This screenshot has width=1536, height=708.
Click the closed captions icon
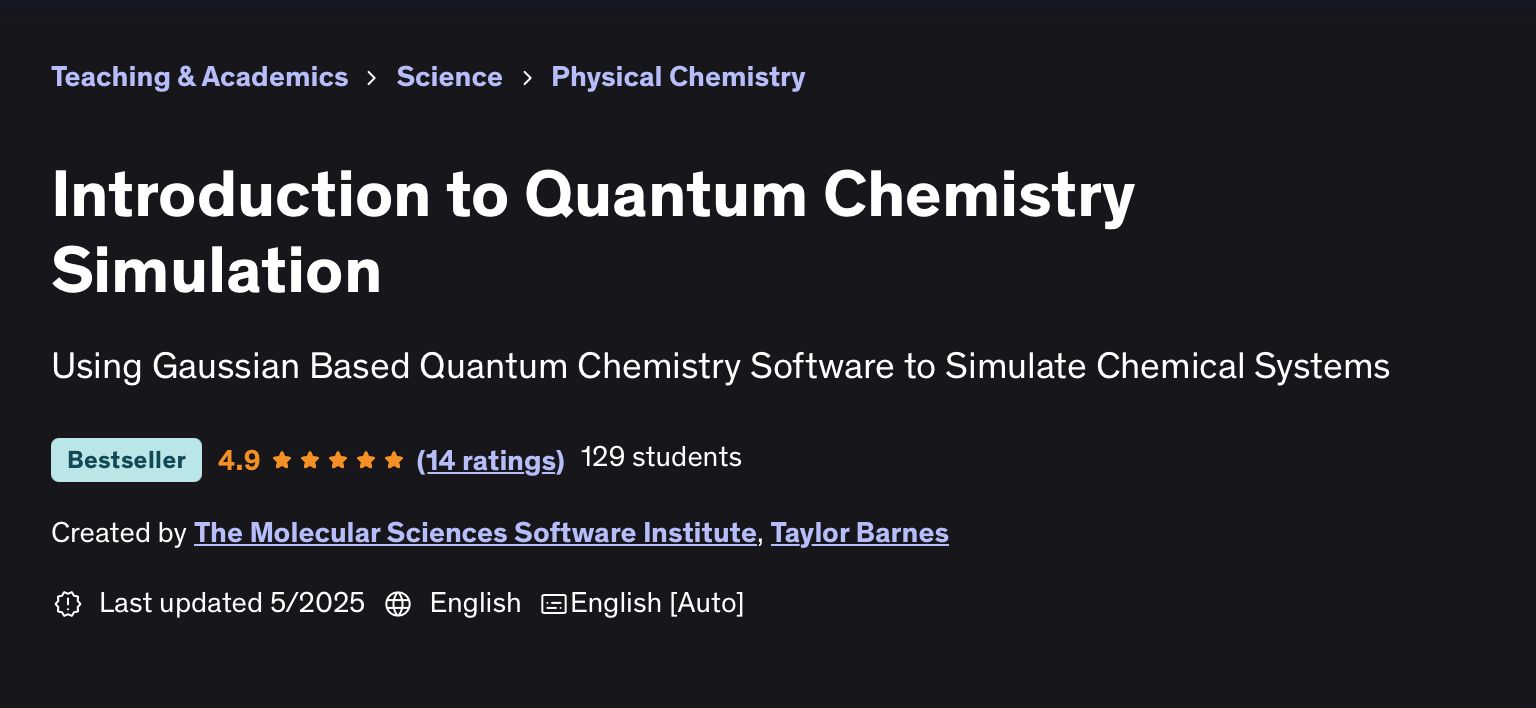(553, 604)
